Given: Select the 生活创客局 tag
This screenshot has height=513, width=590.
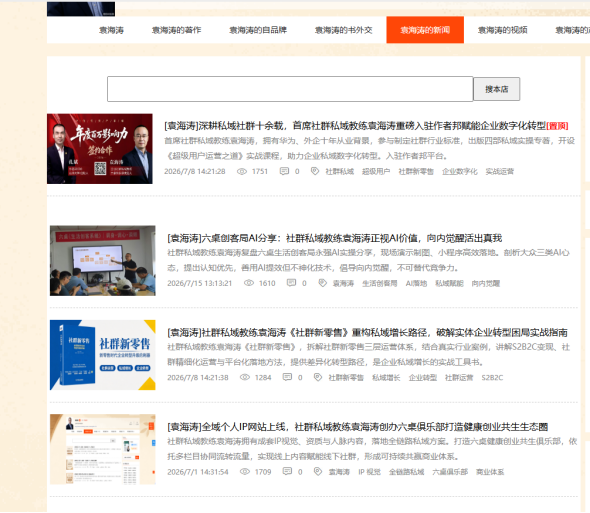Looking at the screenshot, I should coord(380,283).
